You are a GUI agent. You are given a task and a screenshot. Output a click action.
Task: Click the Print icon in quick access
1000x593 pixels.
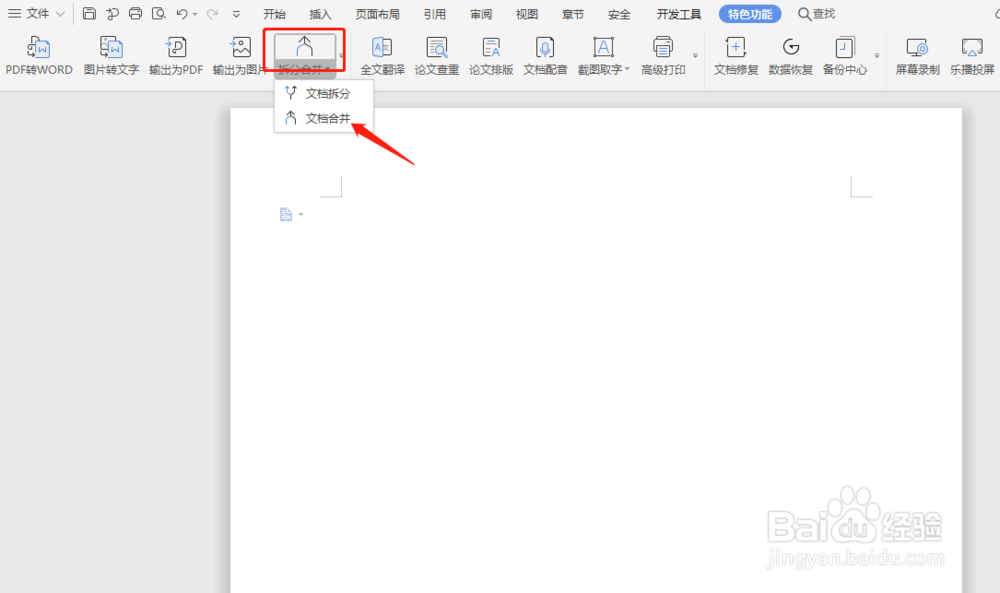click(x=135, y=13)
